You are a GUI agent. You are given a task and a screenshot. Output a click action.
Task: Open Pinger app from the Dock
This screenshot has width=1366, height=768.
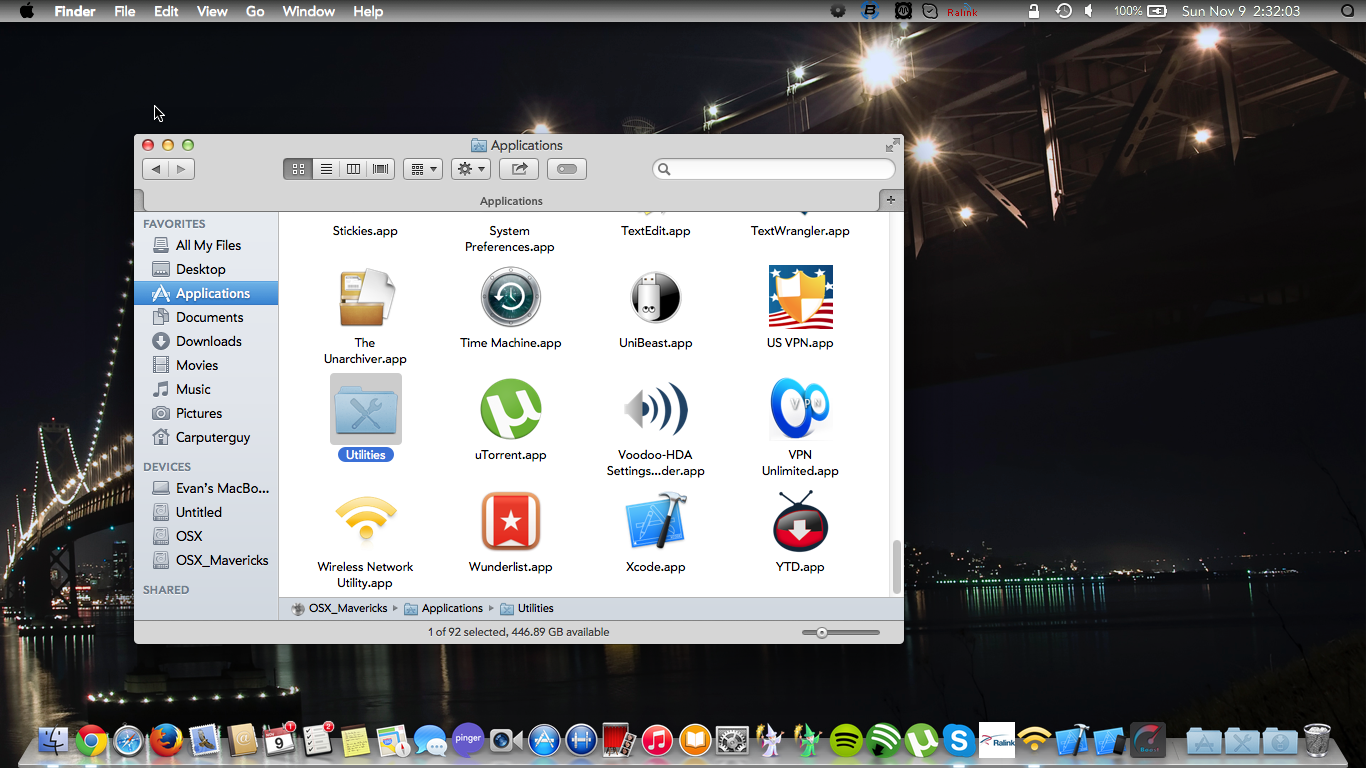tap(468, 740)
